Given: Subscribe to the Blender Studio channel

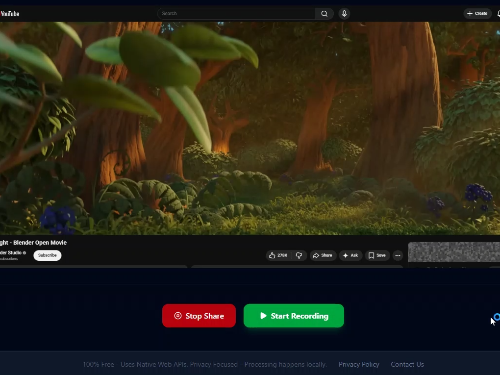Looking at the screenshot, I should 47,255.
